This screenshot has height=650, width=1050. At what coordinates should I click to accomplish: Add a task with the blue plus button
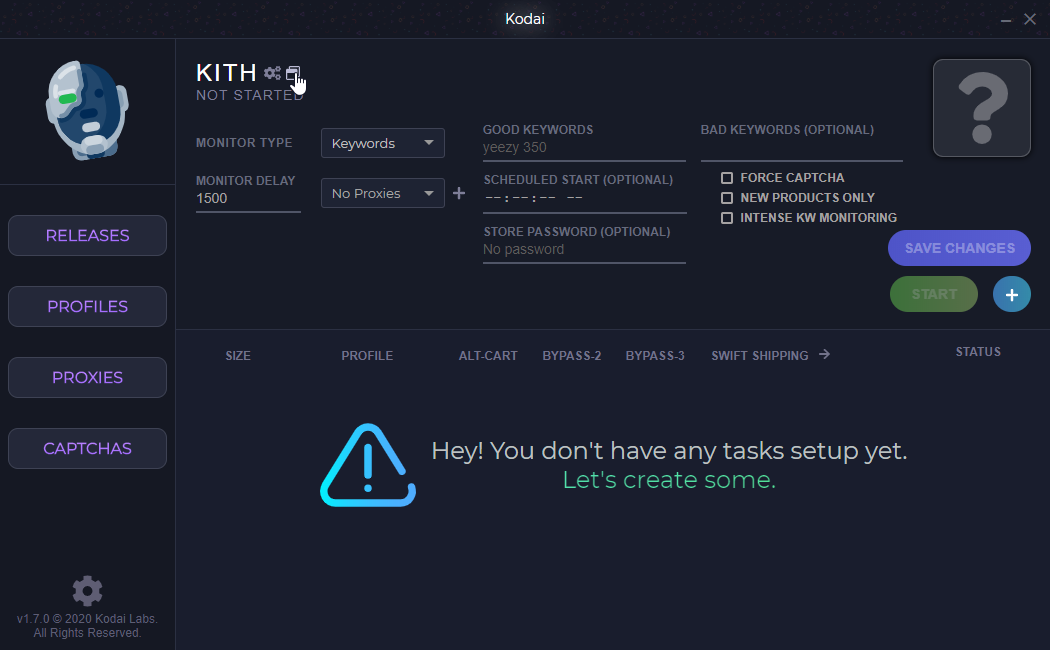coord(1011,294)
